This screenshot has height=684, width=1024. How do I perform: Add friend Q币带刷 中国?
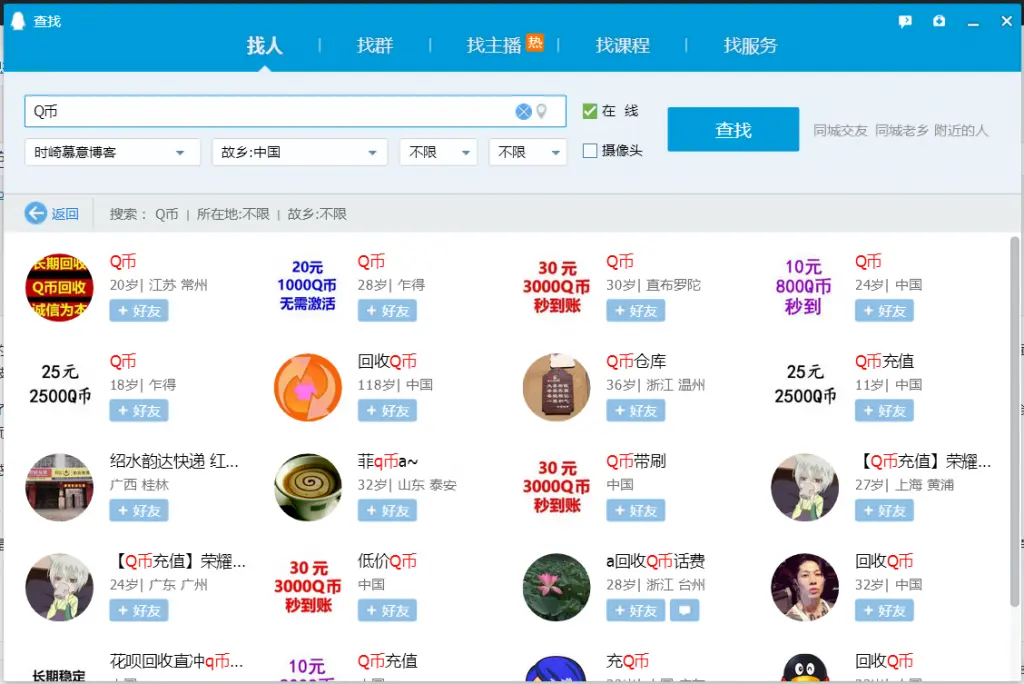(635, 511)
